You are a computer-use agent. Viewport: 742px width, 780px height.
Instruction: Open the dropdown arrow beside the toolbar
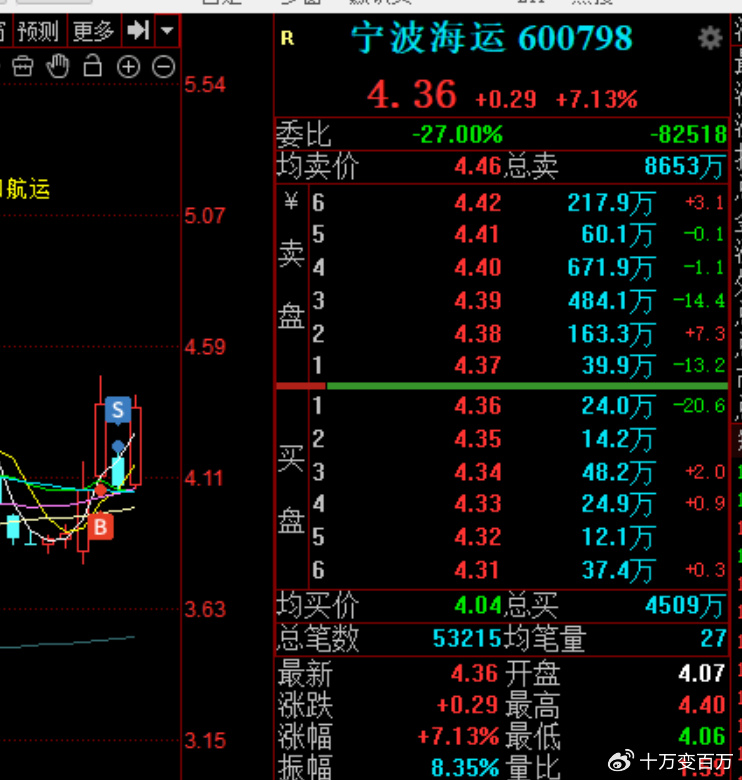click(x=166, y=32)
